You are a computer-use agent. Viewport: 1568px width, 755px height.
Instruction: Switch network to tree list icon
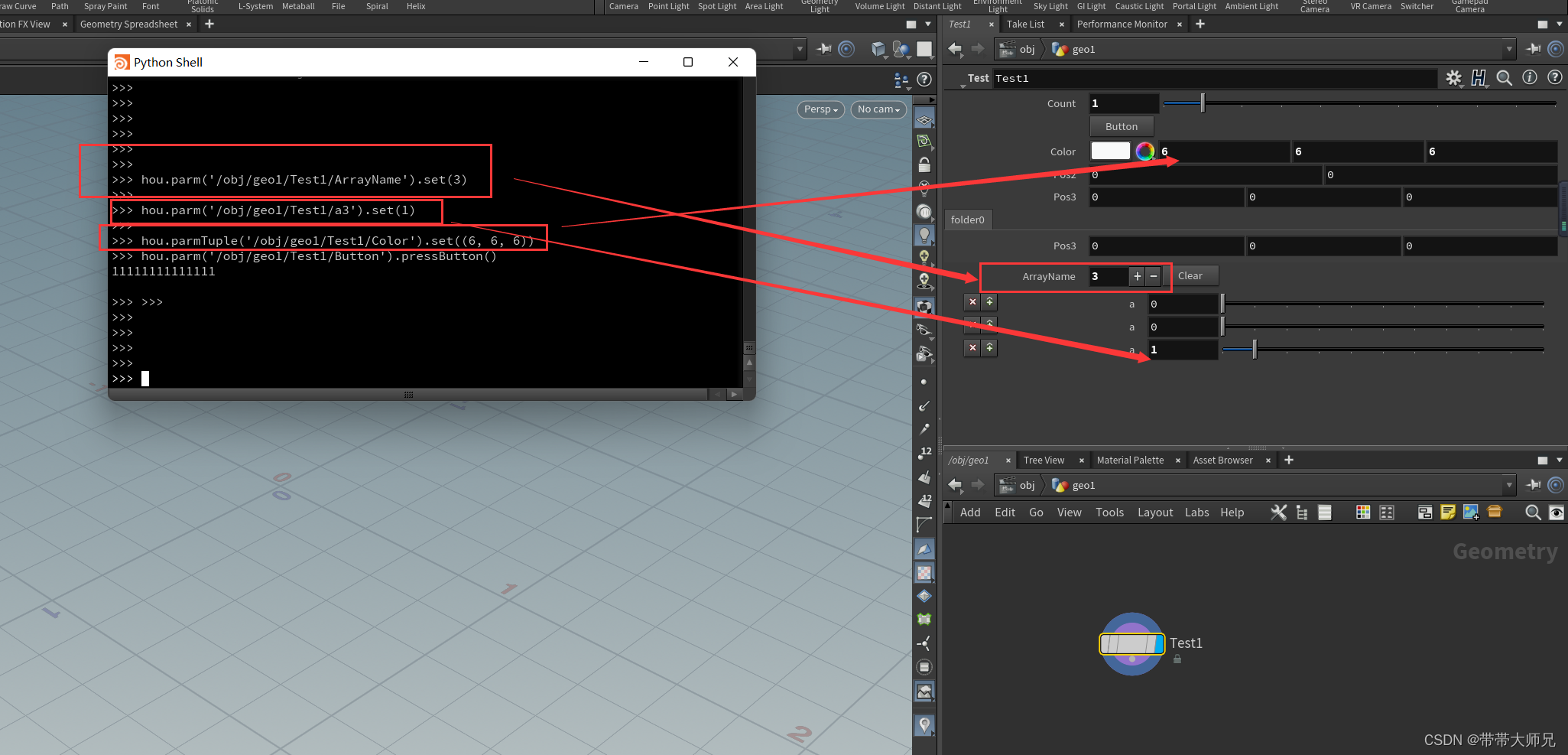1302,513
